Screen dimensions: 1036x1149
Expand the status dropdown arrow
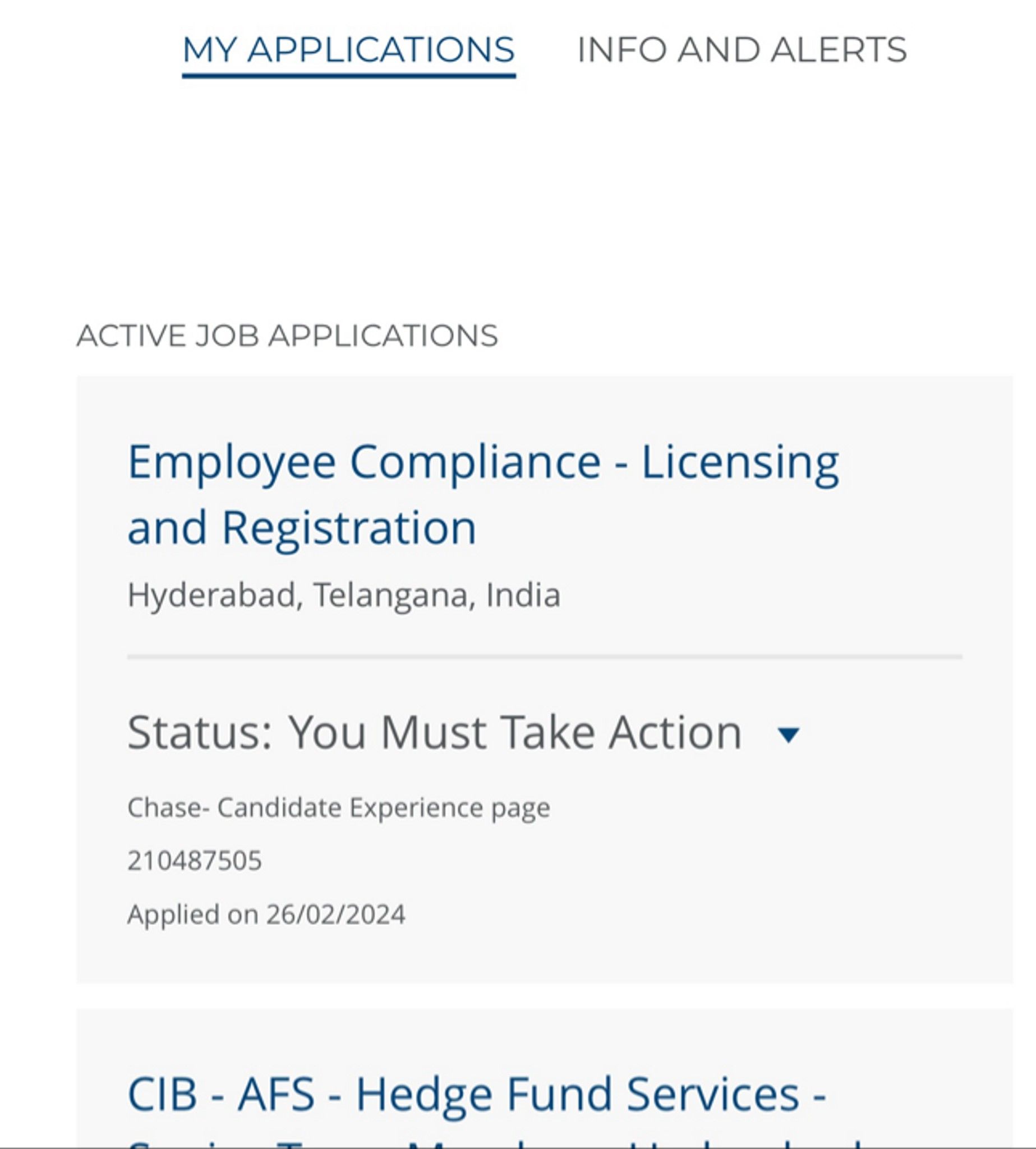789,734
